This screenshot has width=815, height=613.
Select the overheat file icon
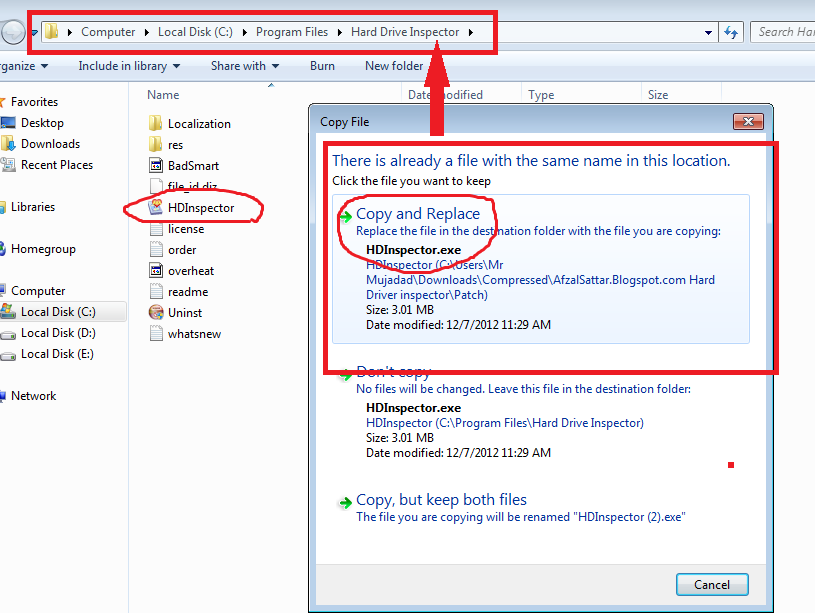[156, 270]
